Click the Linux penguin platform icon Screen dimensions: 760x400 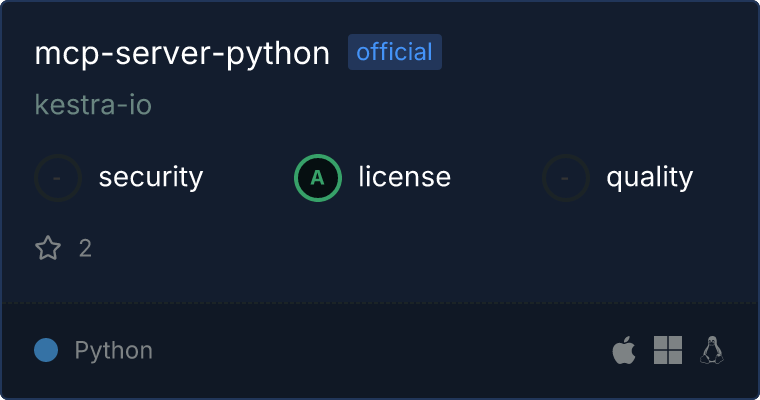coord(712,350)
